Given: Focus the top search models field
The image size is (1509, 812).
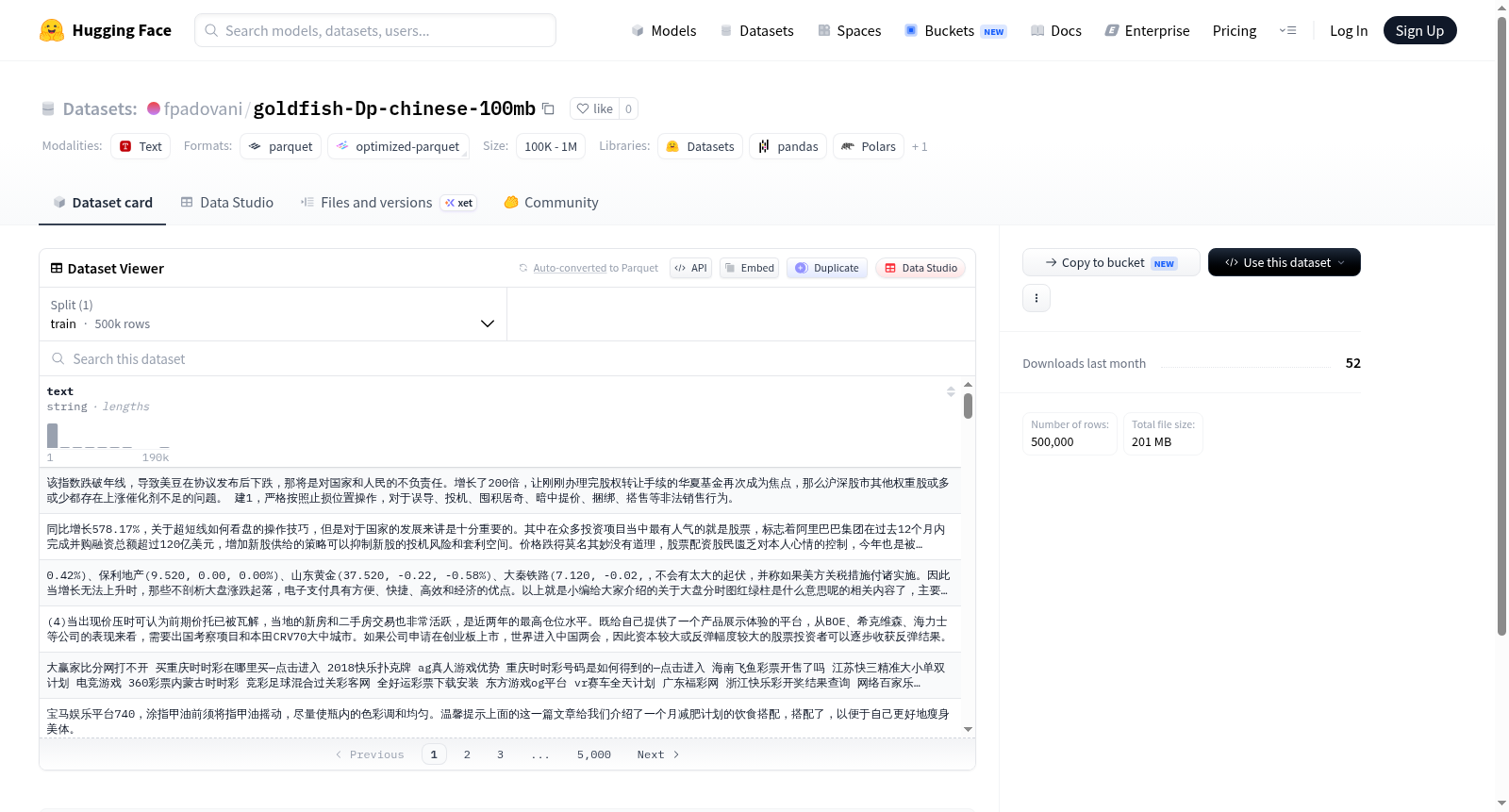Looking at the screenshot, I should pyautogui.click(x=375, y=30).
